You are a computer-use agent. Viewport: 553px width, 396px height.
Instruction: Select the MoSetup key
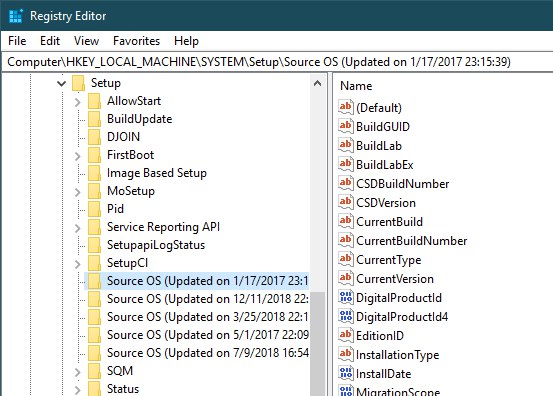(131, 191)
